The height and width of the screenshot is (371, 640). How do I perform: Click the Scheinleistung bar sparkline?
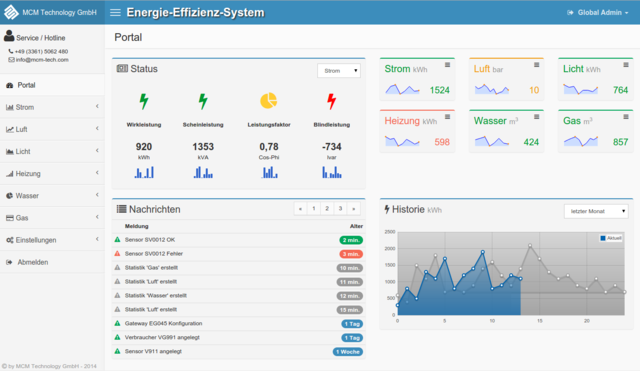[x=203, y=172]
